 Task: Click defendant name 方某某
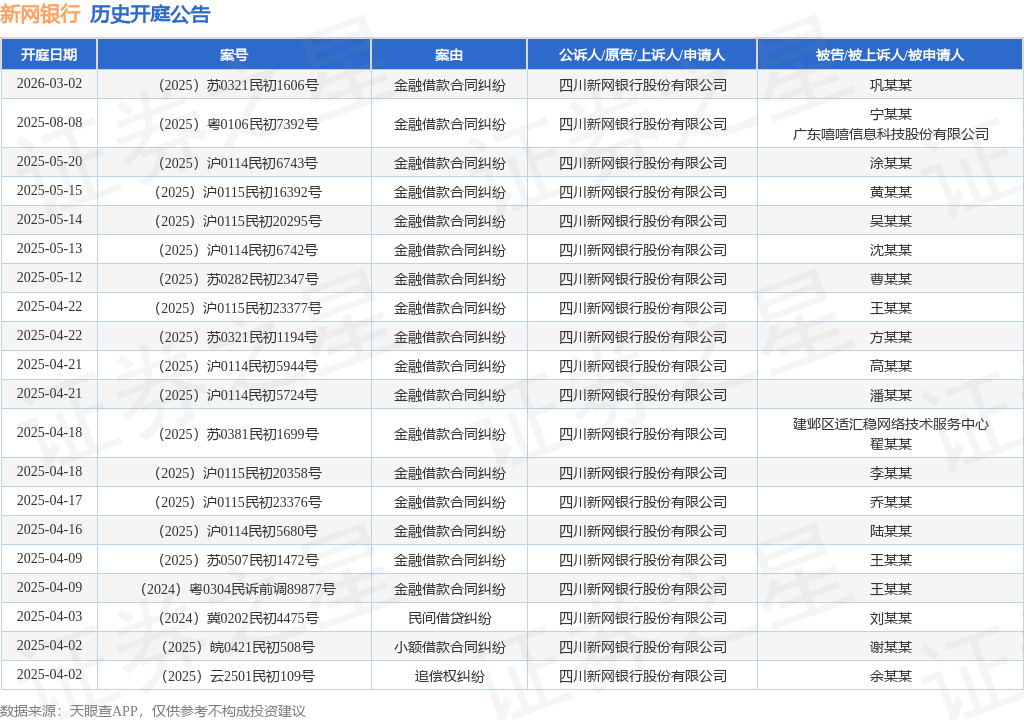click(x=890, y=337)
